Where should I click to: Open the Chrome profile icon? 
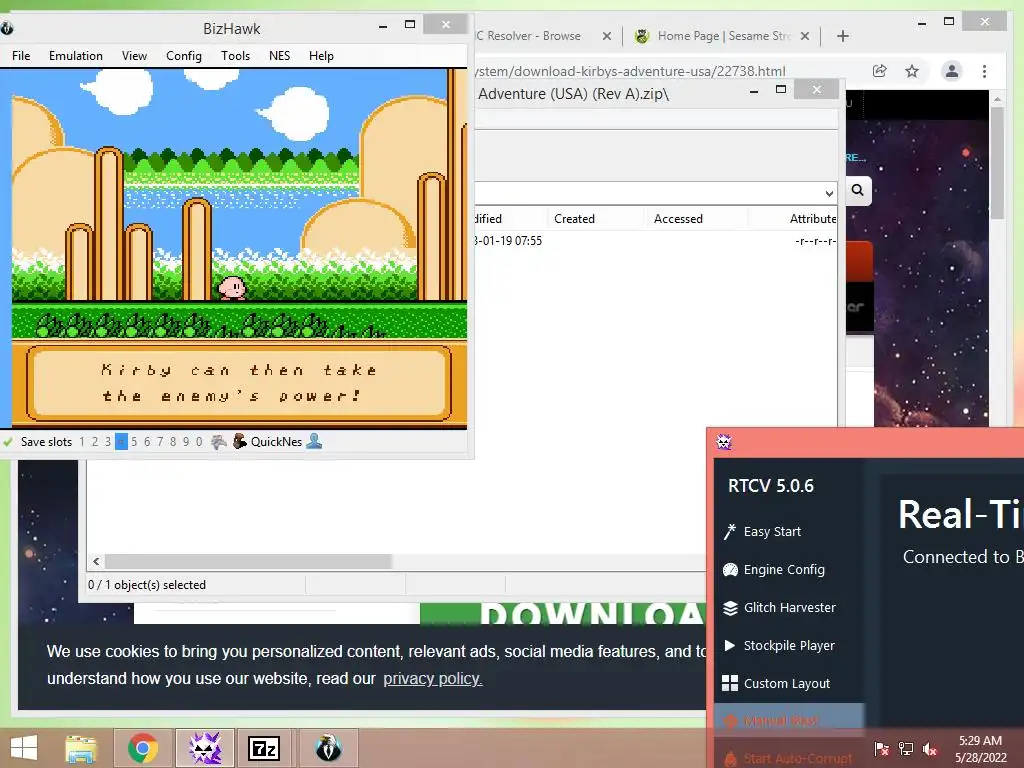[x=952, y=71]
